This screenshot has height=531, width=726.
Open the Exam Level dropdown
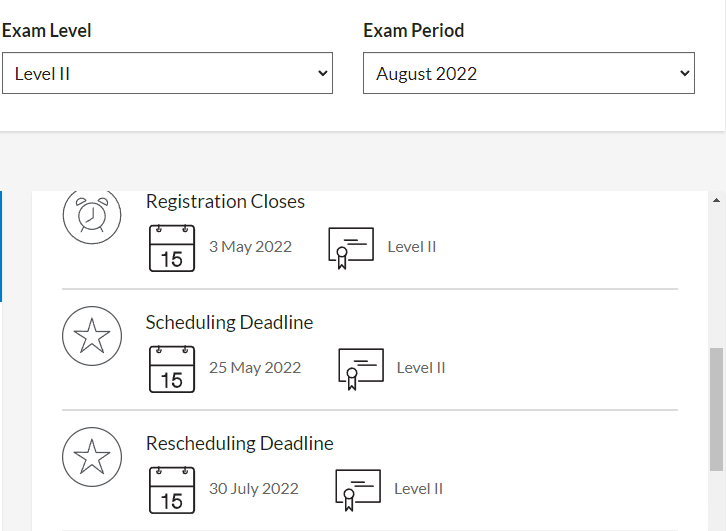coord(167,74)
